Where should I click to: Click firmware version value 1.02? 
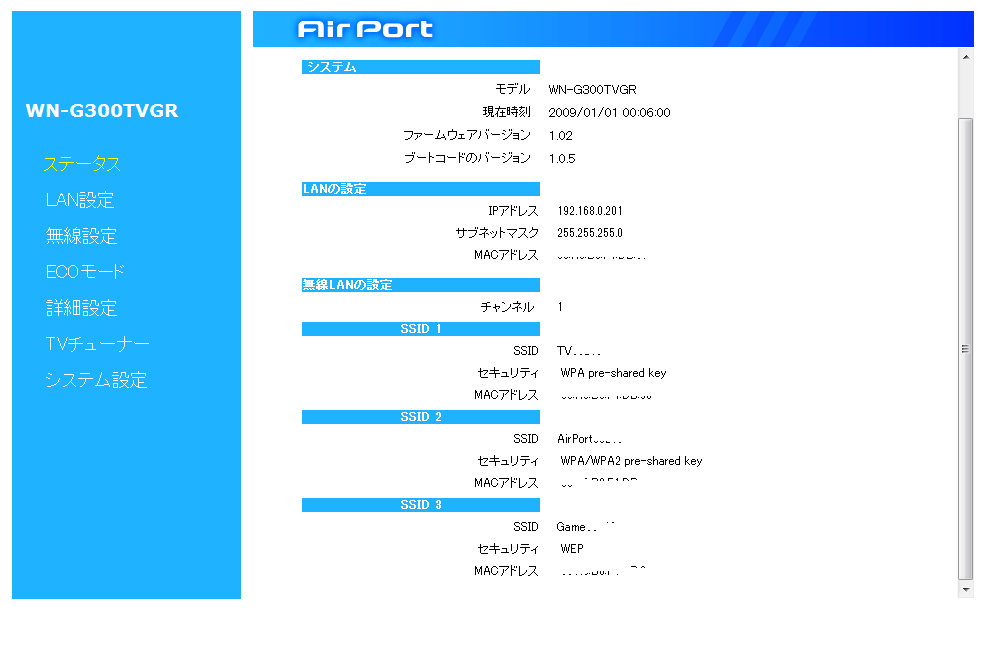561,136
